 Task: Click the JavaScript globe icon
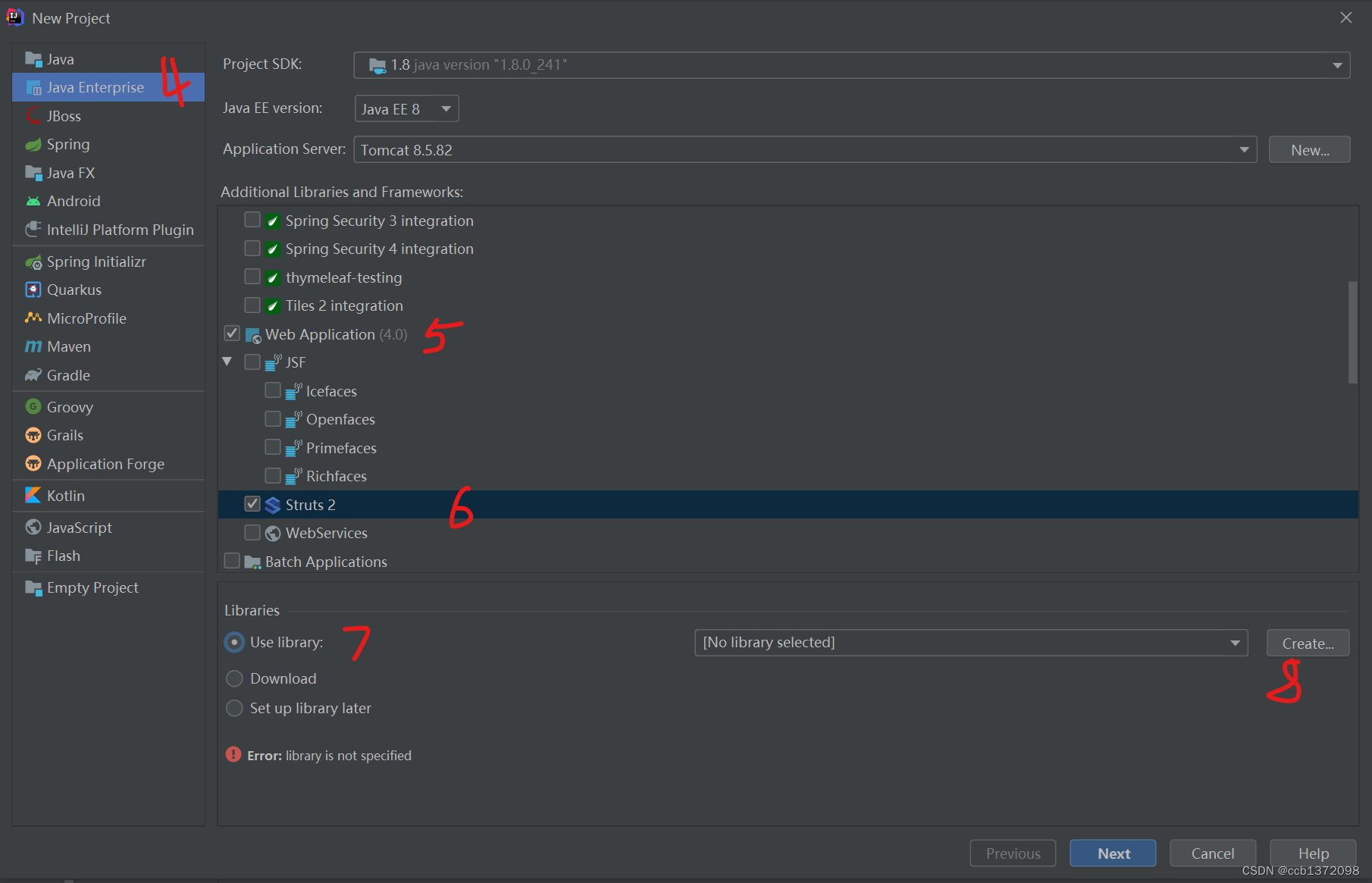pos(33,528)
